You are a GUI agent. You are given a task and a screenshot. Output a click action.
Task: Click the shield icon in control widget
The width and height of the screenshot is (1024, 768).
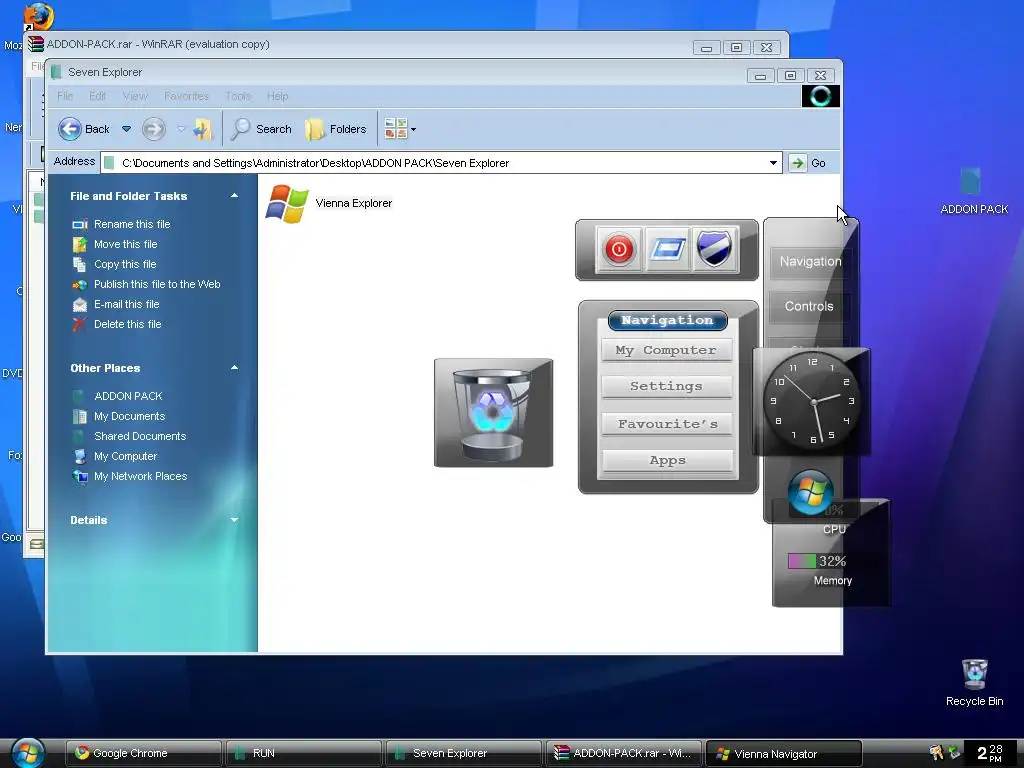(x=714, y=249)
